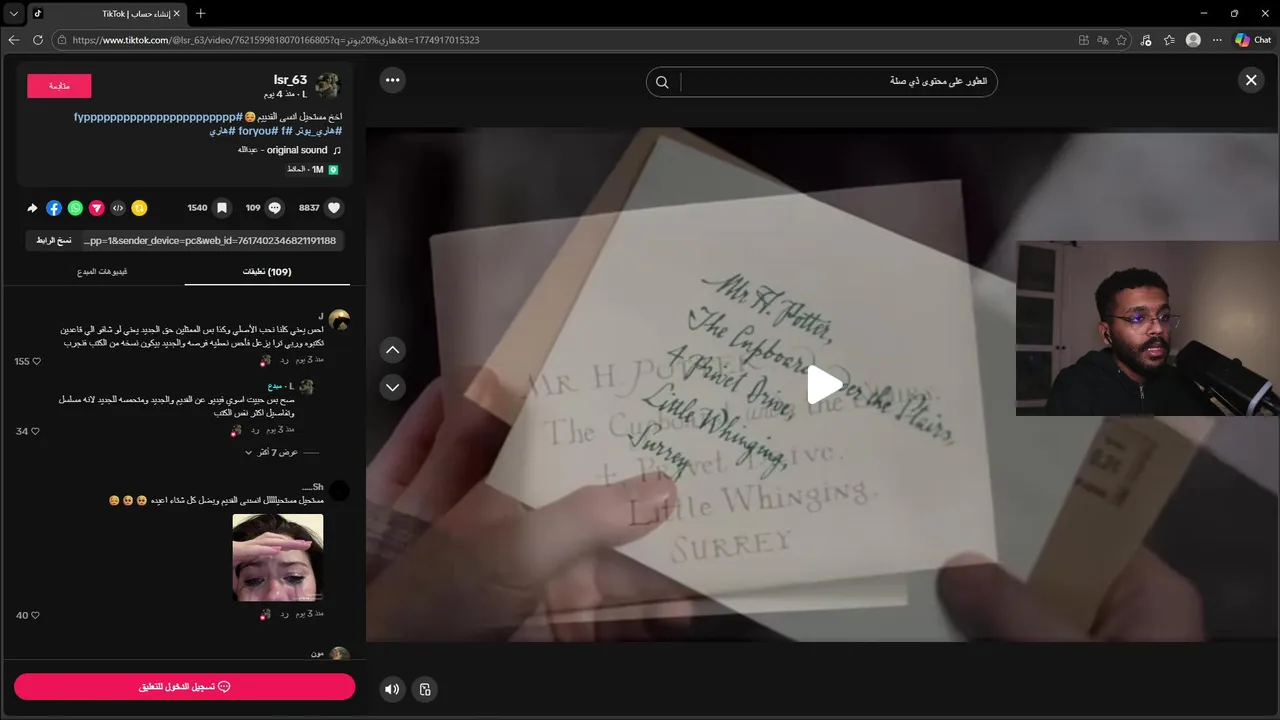Open the 1M location tag with the green pin

click(312, 170)
